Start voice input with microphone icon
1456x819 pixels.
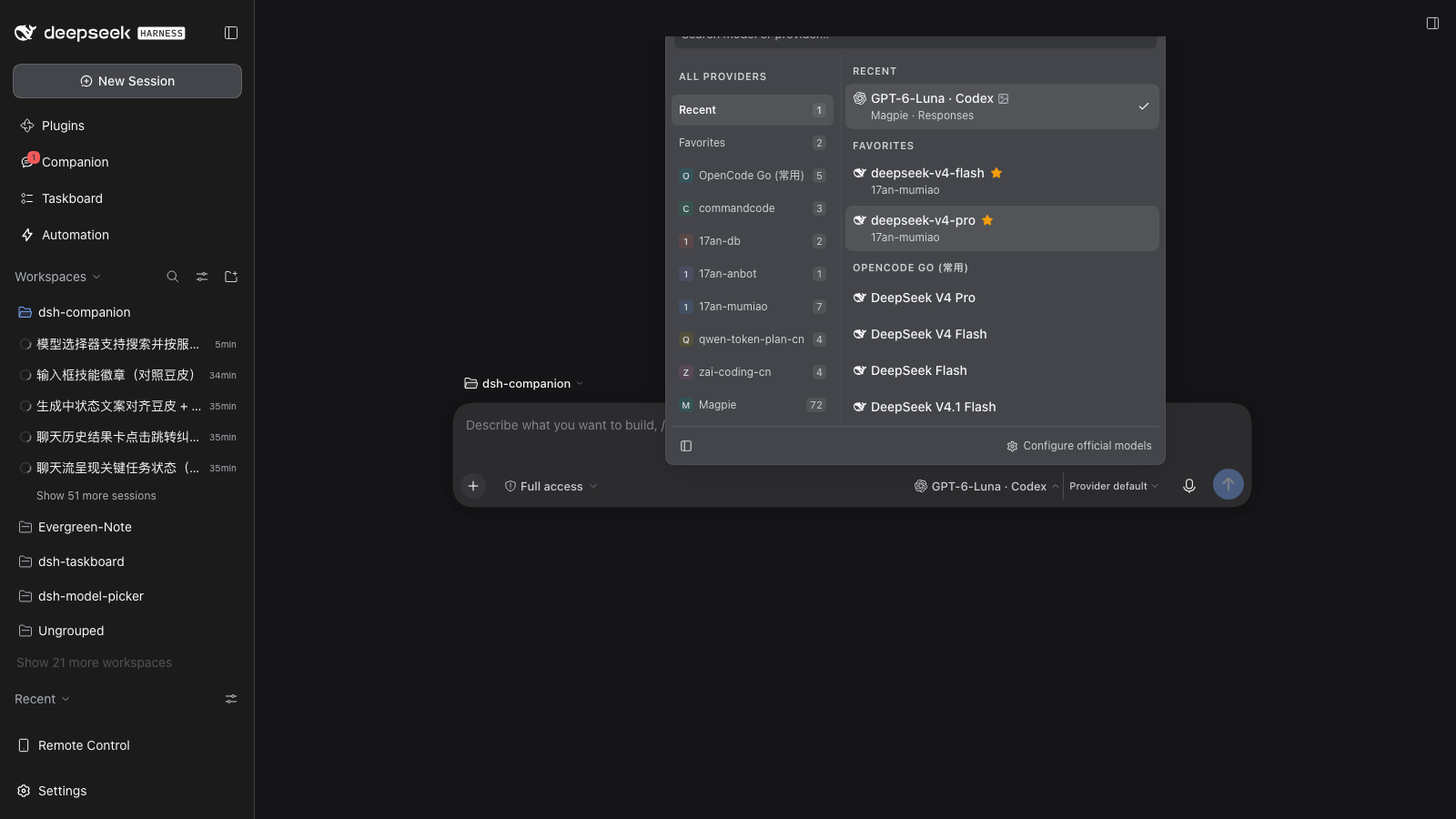tap(1189, 486)
